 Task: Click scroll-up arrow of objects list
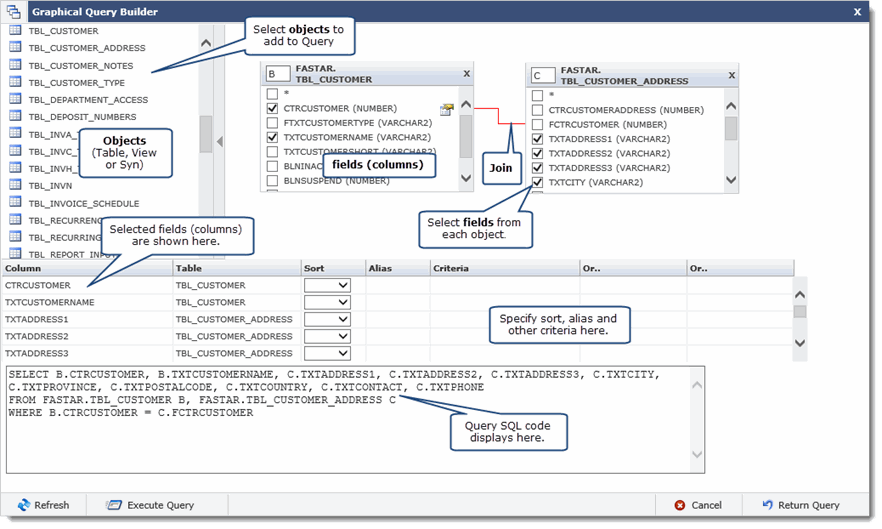pyautogui.click(x=206, y=43)
